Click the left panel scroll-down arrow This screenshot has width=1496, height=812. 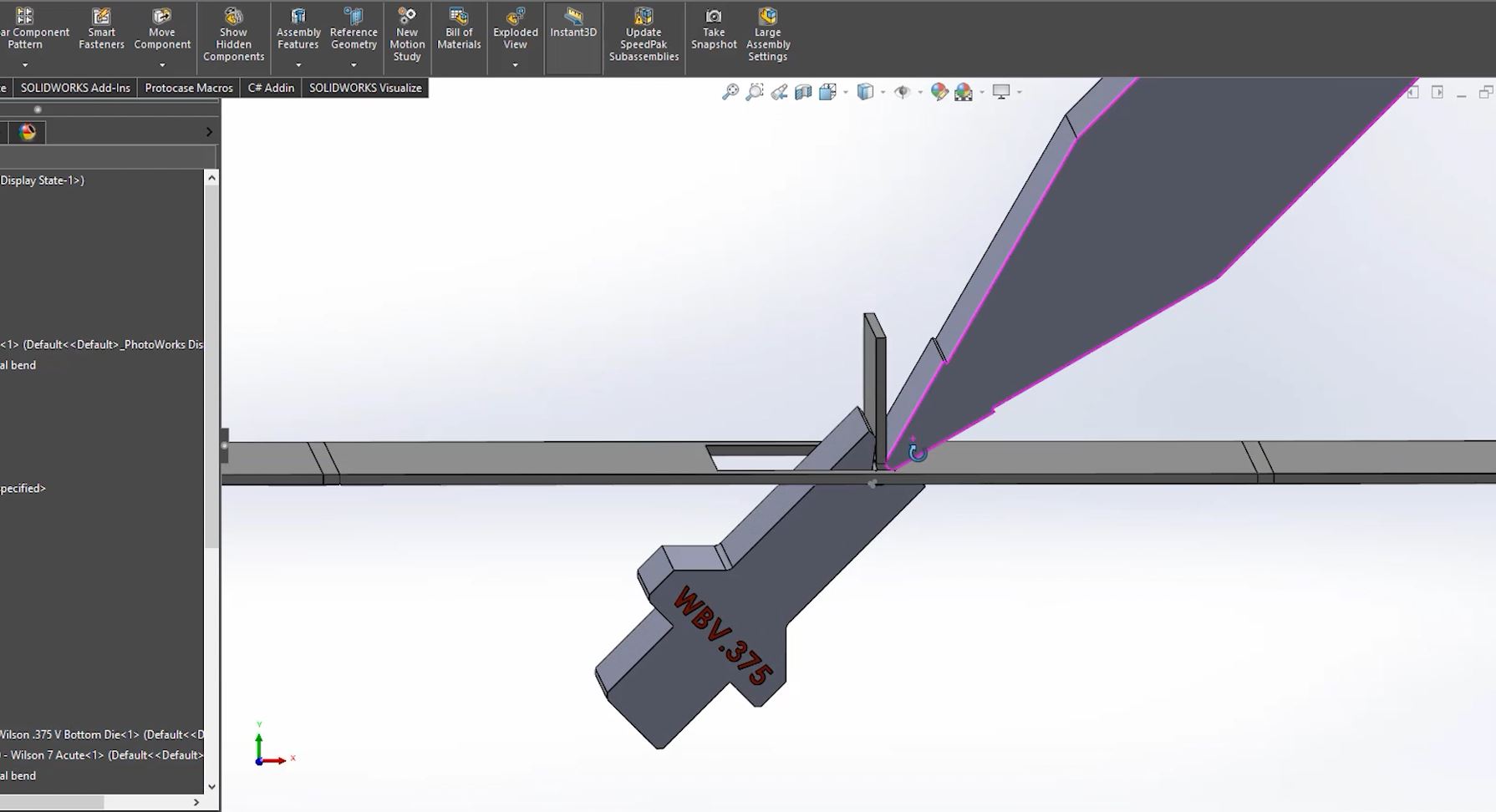tap(211, 786)
